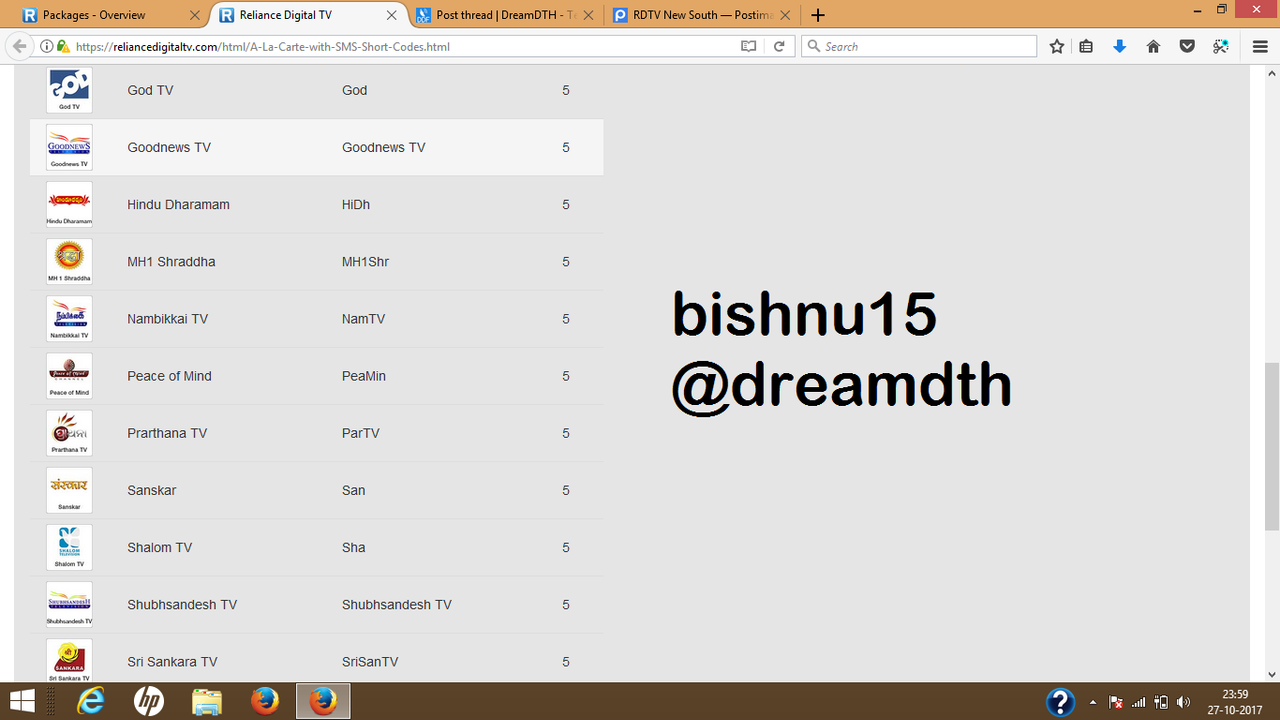Go back using the browser back arrow
The height and width of the screenshot is (720, 1280).
(x=19, y=46)
